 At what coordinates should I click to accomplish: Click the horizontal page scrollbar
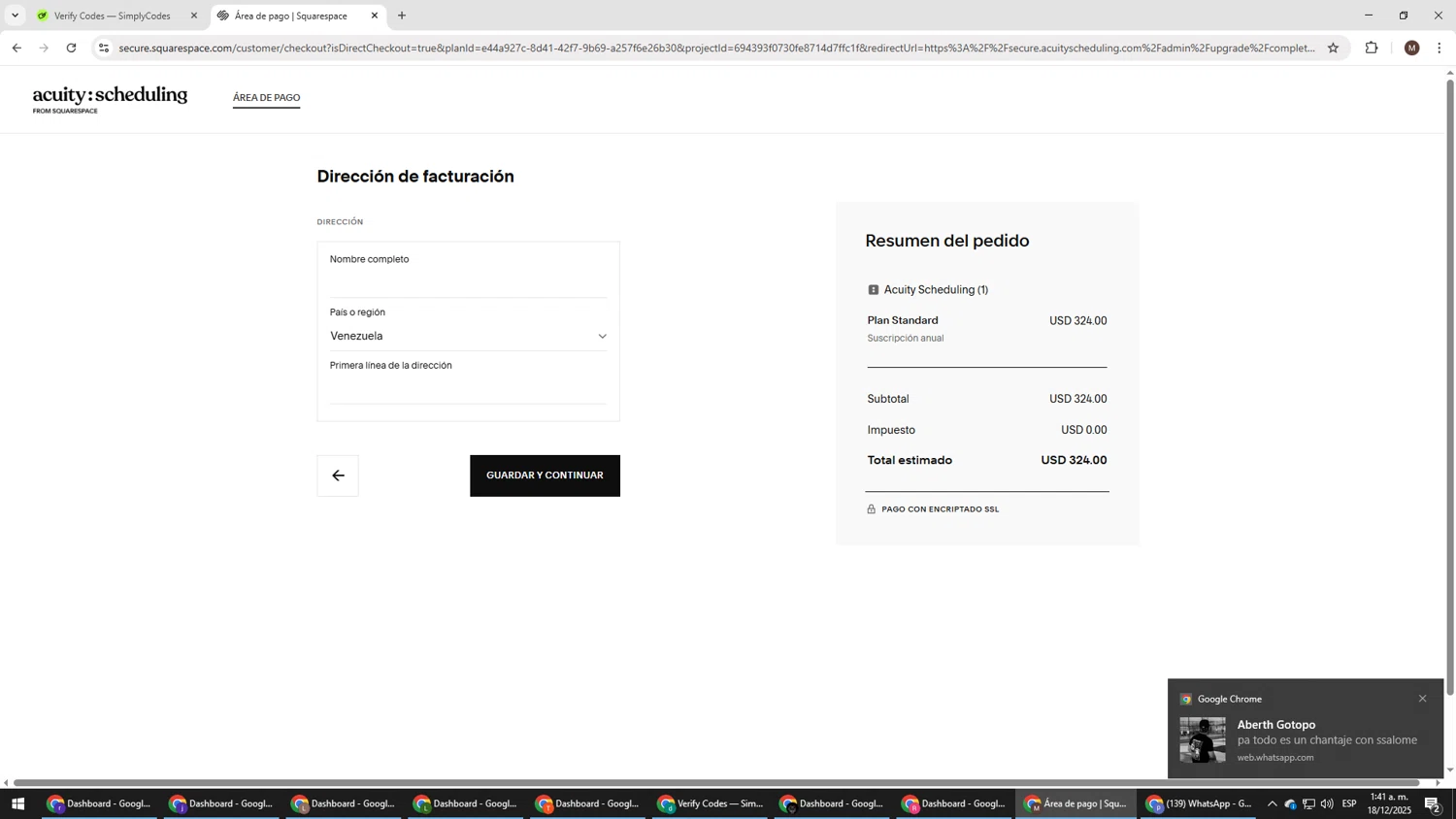click(x=716, y=782)
